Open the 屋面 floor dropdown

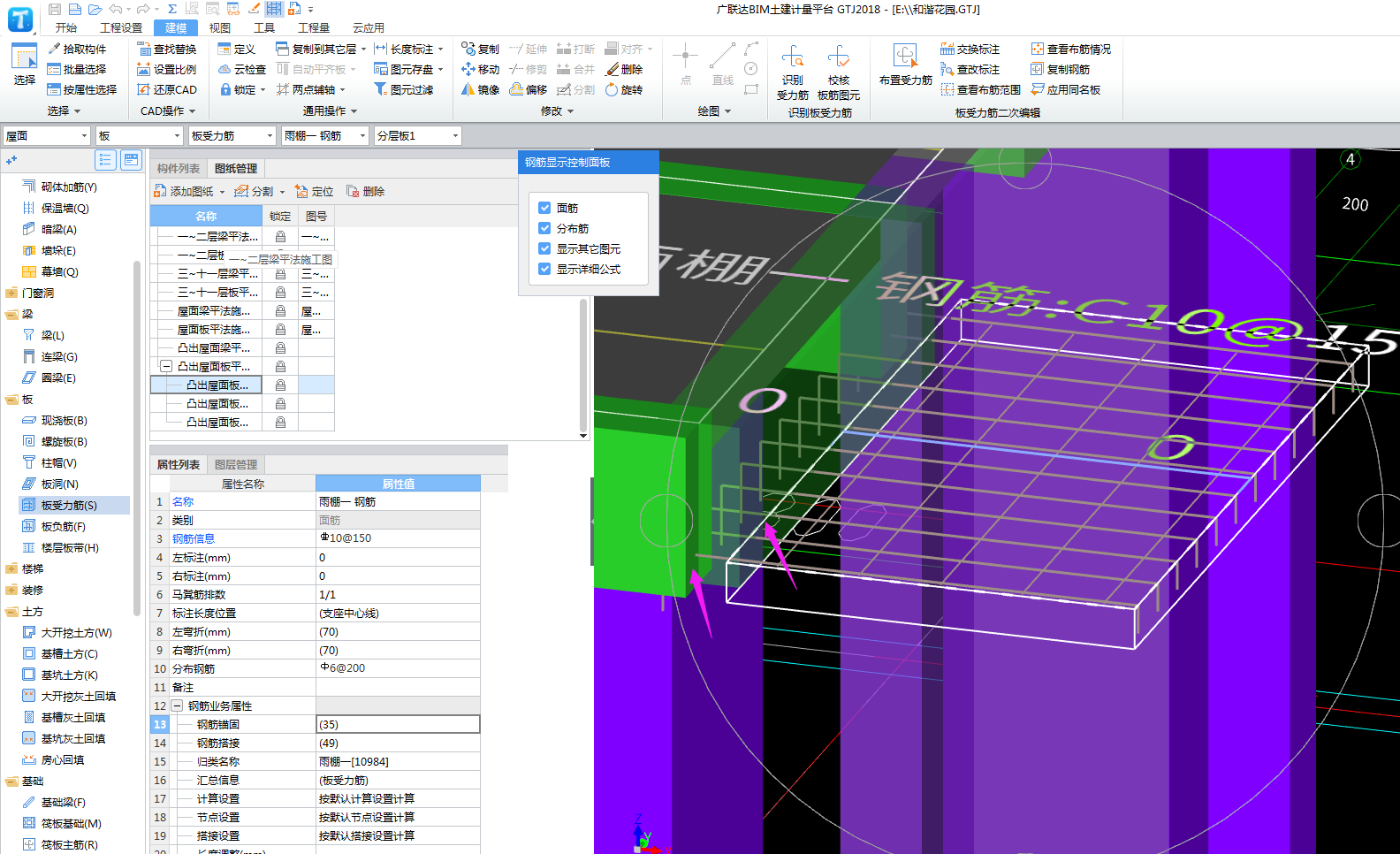coord(47,136)
